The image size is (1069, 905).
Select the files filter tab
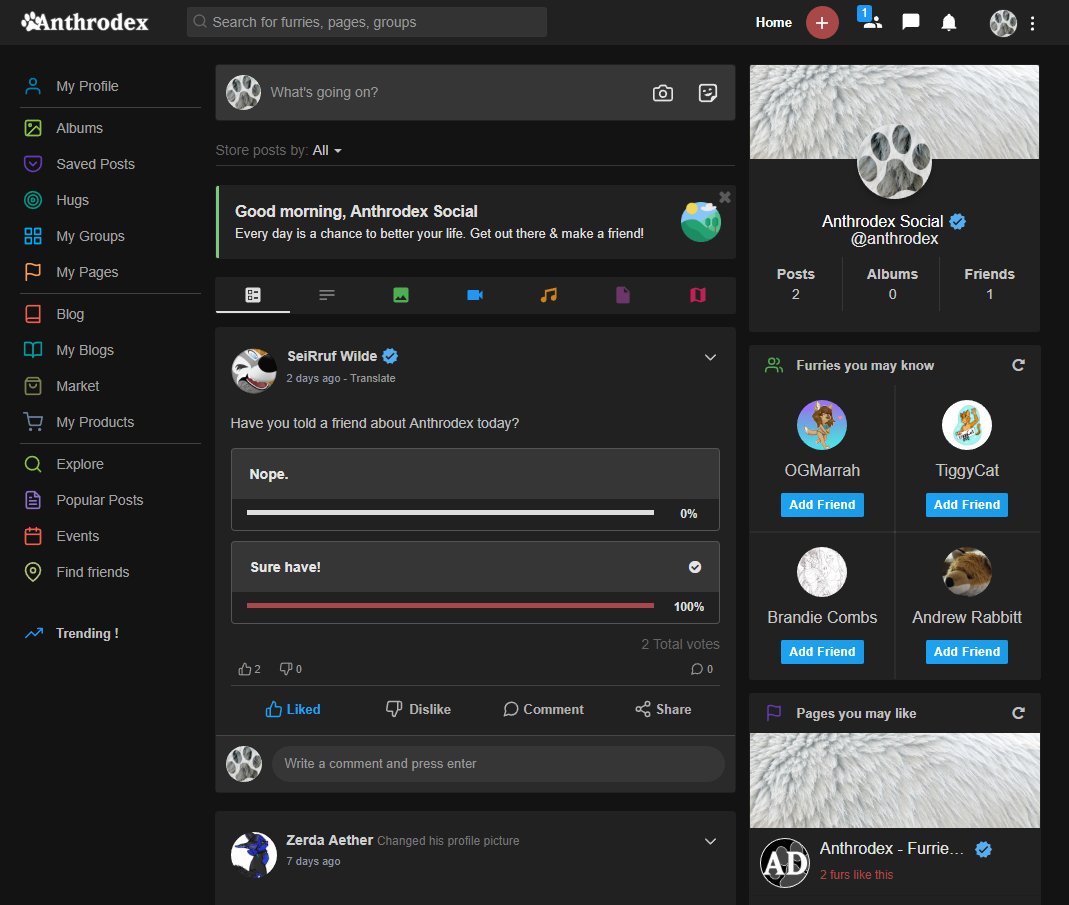623,295
